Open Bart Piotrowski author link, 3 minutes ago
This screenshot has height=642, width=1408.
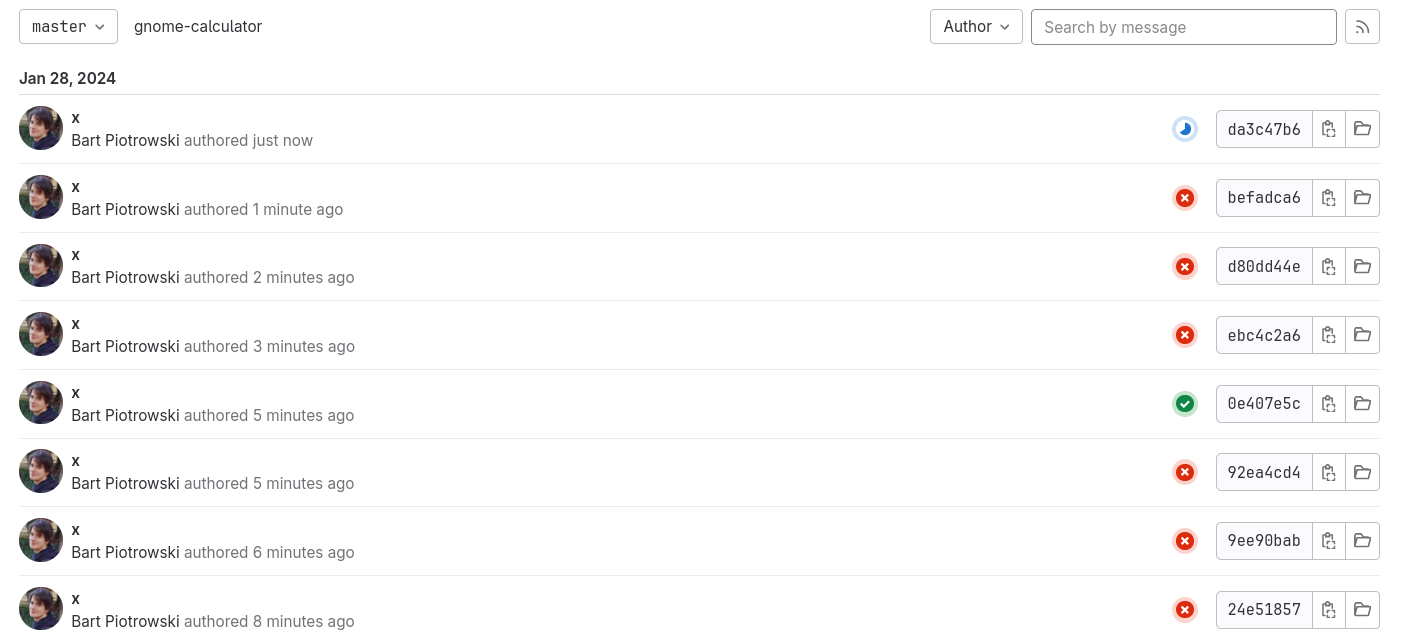pyautogui.click(x=125, y=347)
